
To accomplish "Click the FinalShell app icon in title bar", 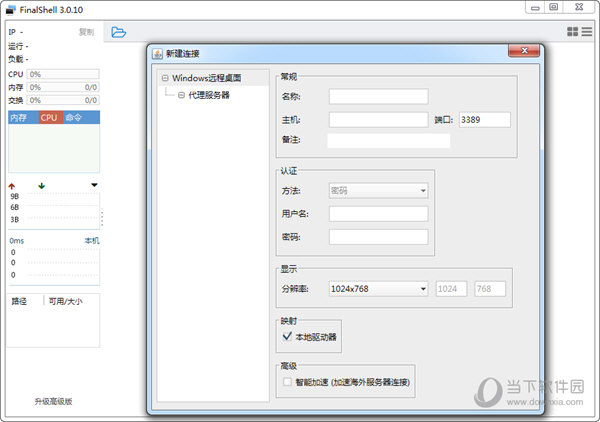I will 11,10.
